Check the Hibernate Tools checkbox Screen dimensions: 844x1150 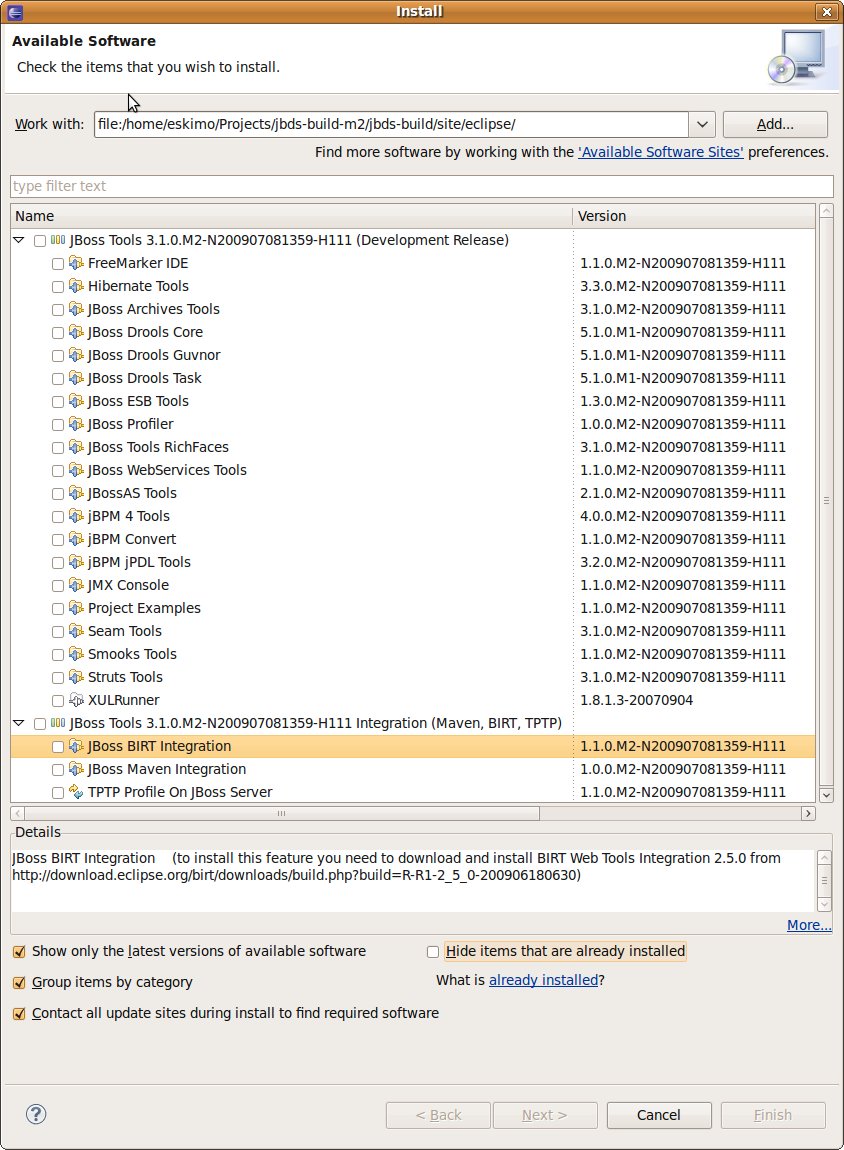coord(58,287)
